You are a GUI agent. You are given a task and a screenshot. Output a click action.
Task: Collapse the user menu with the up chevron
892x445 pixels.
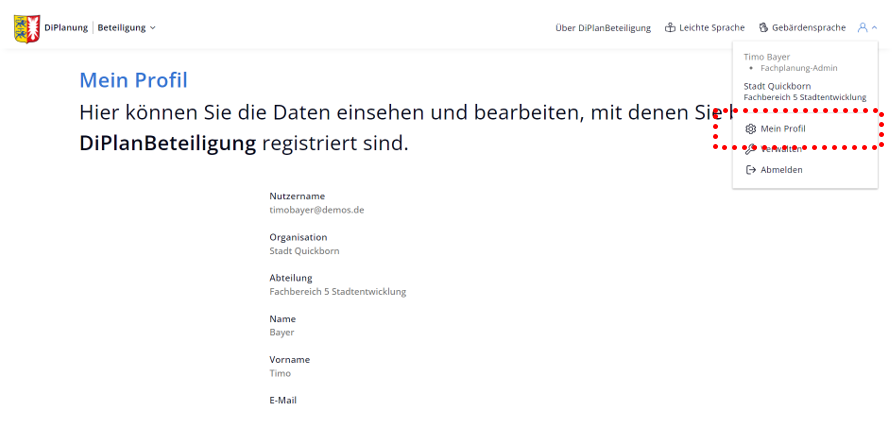pos(875,28)
